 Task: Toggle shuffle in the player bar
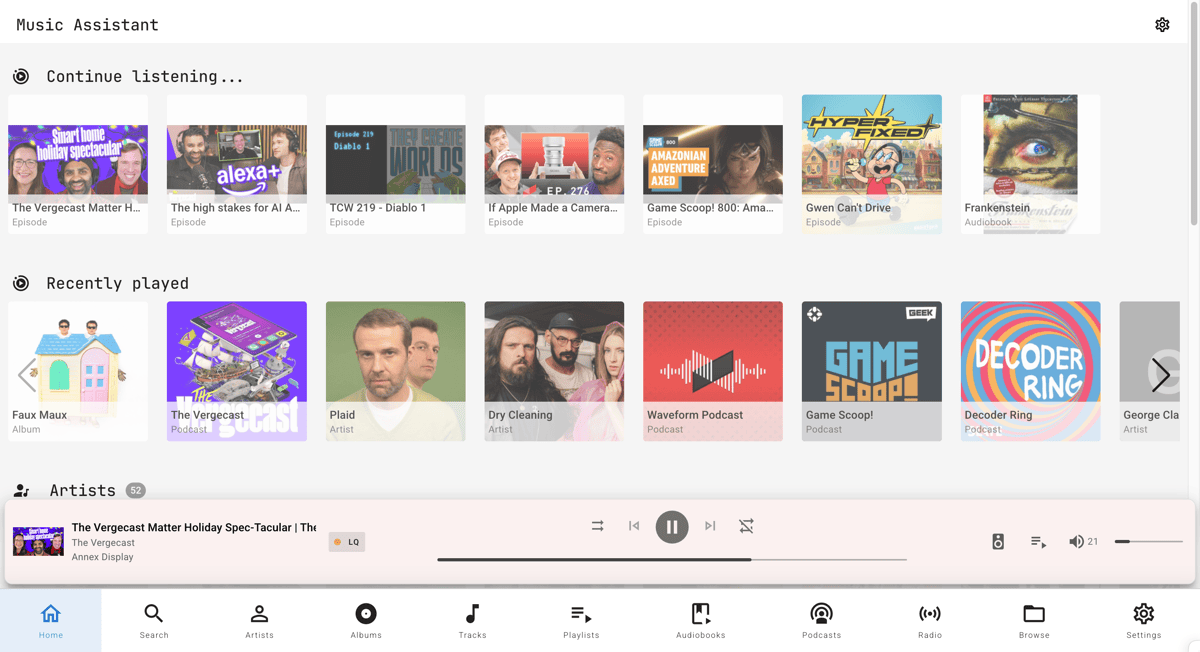597,525
